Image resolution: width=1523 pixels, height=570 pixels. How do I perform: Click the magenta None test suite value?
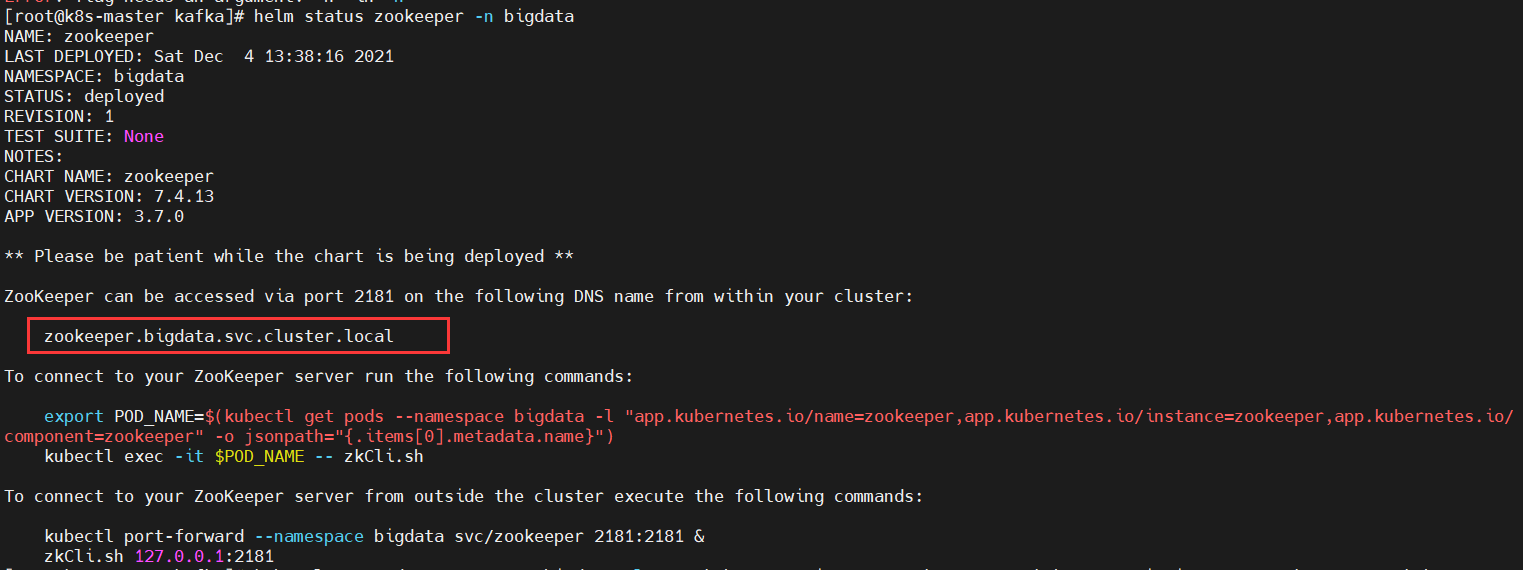click(144, 136)
